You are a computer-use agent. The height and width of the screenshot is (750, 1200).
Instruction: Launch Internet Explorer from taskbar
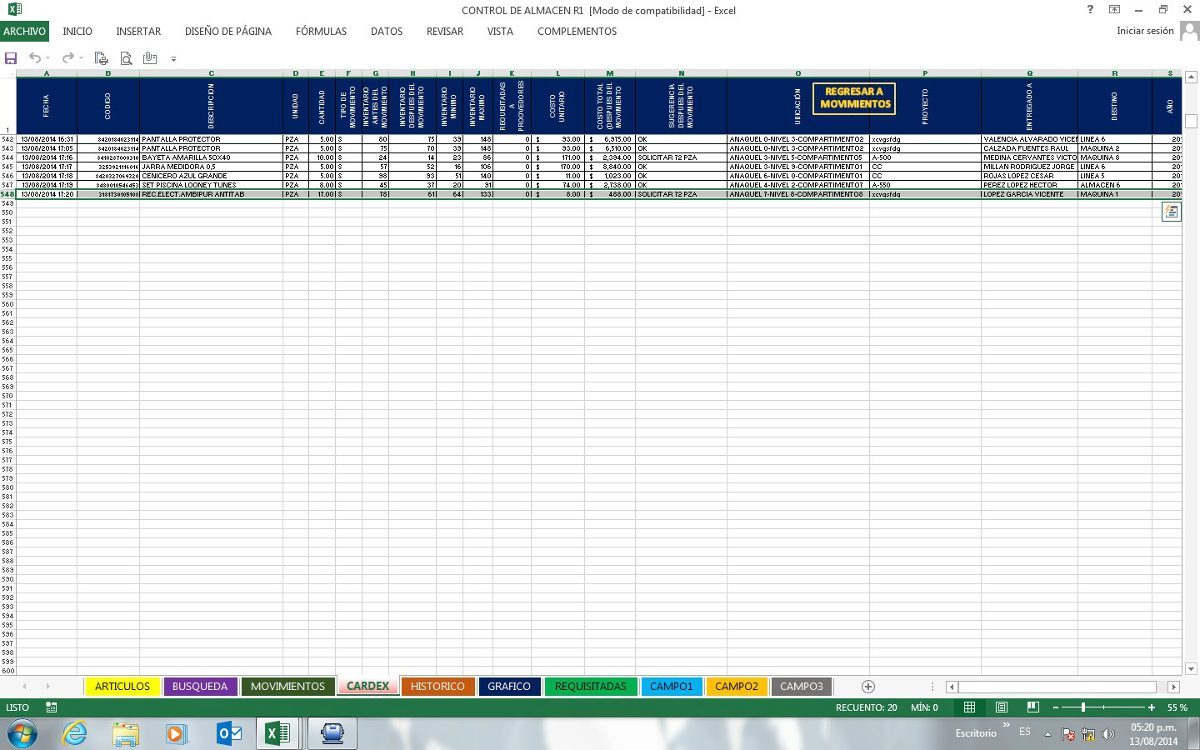(75, 733)
